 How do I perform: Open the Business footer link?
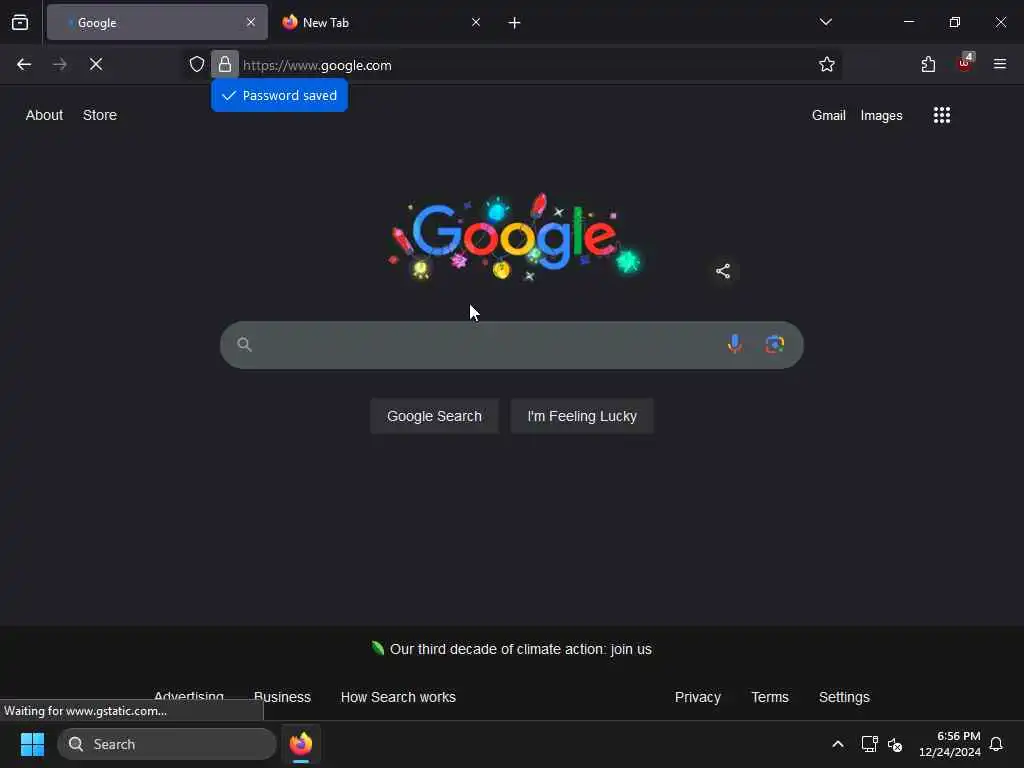[282, 697]
